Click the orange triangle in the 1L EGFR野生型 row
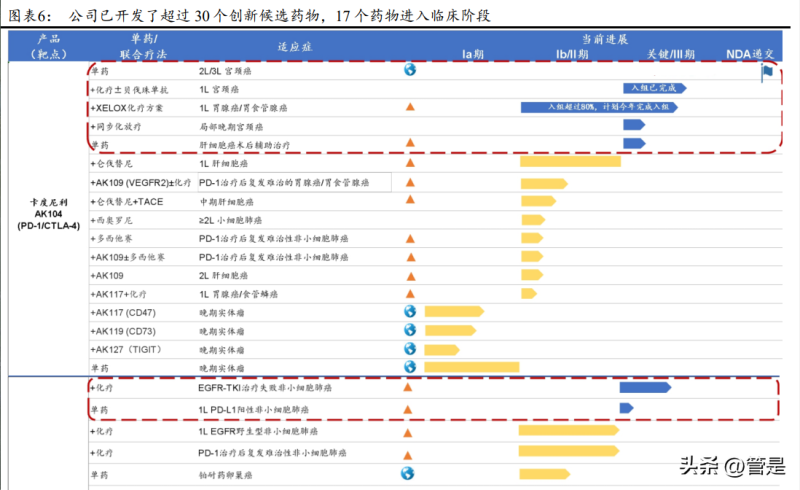This screenshot has height=490, width=800. coord(408,433)
